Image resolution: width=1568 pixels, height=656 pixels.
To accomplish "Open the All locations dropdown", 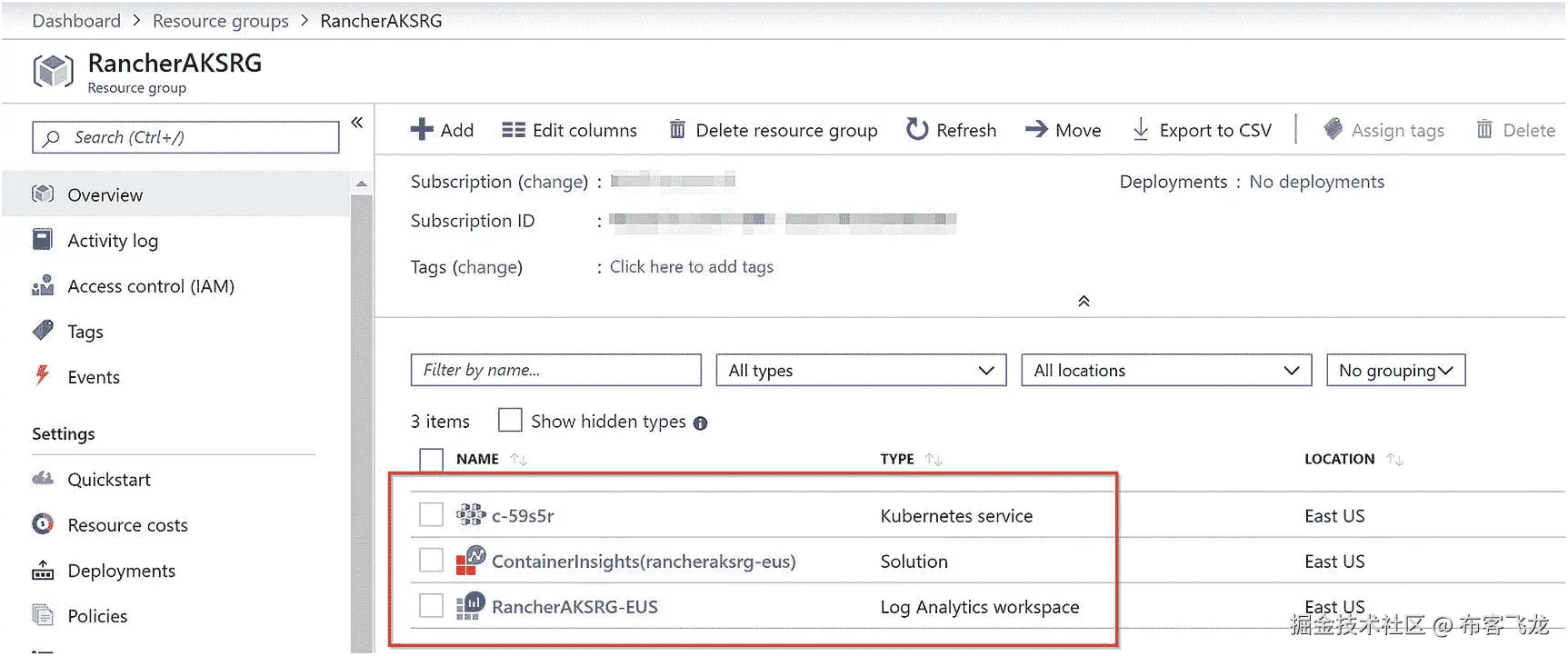I will [1166, 371].
